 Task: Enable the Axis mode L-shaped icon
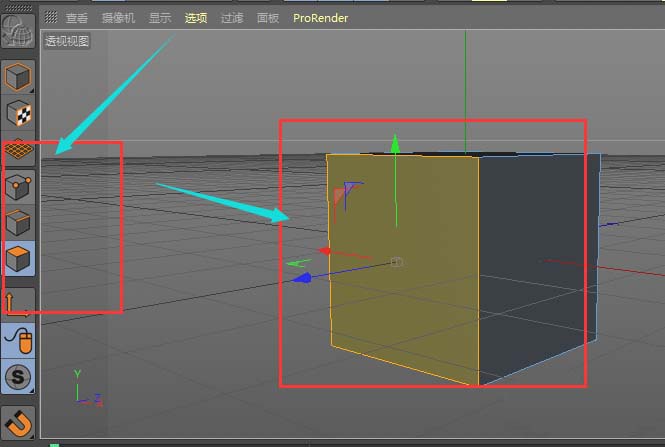(x=18, y=303)
